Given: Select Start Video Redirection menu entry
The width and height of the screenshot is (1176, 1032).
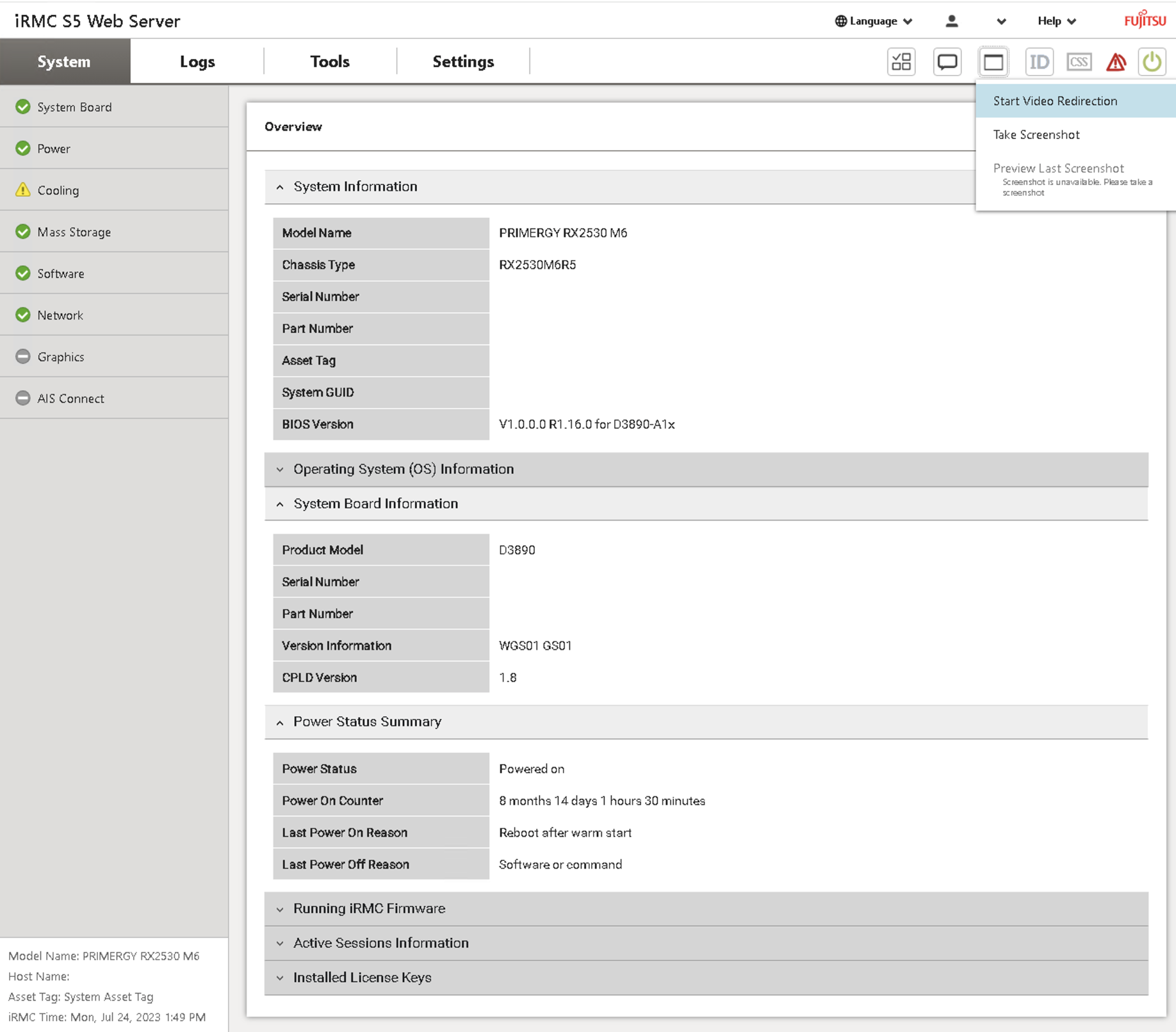Looking at the screenshot, I should pos(1075,101).
